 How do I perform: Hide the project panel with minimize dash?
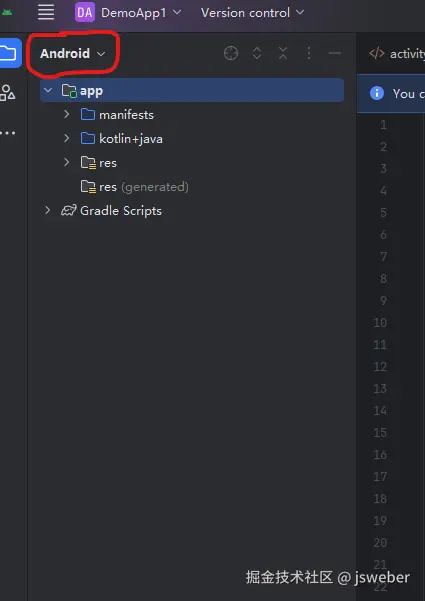click(335, 53)
